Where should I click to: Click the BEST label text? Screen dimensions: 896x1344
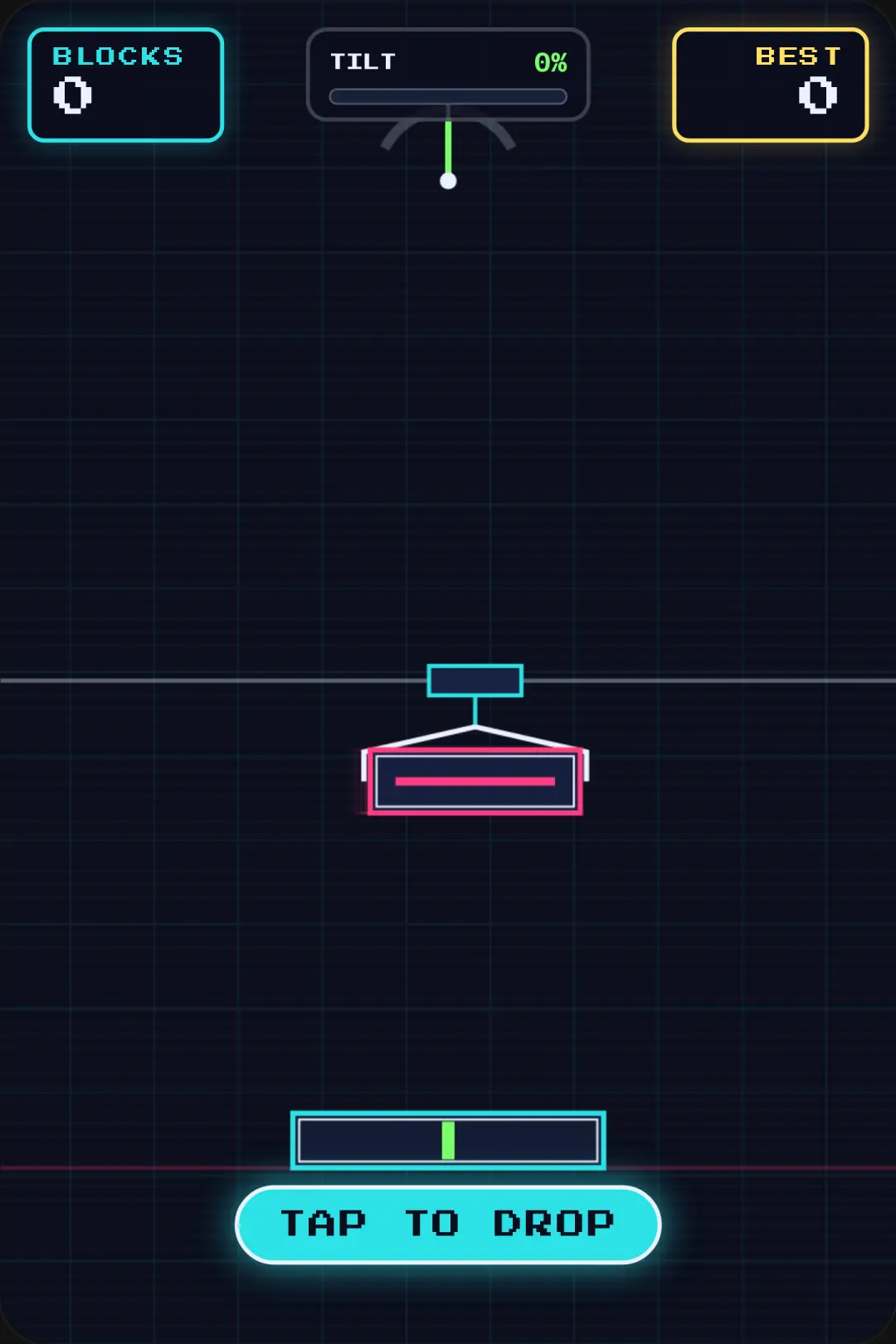(x=798, y=56)
